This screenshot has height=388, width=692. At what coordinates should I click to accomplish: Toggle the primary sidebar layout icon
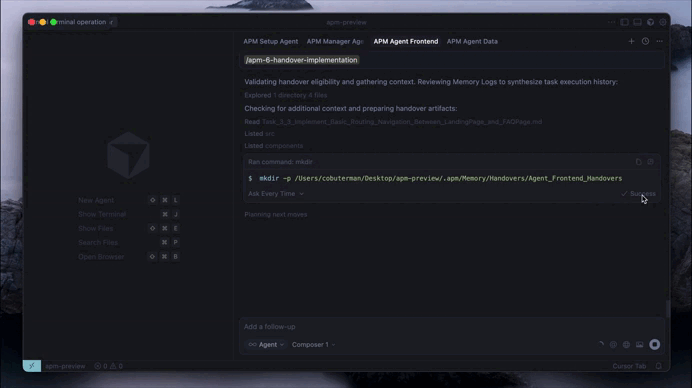coord(624,22)
